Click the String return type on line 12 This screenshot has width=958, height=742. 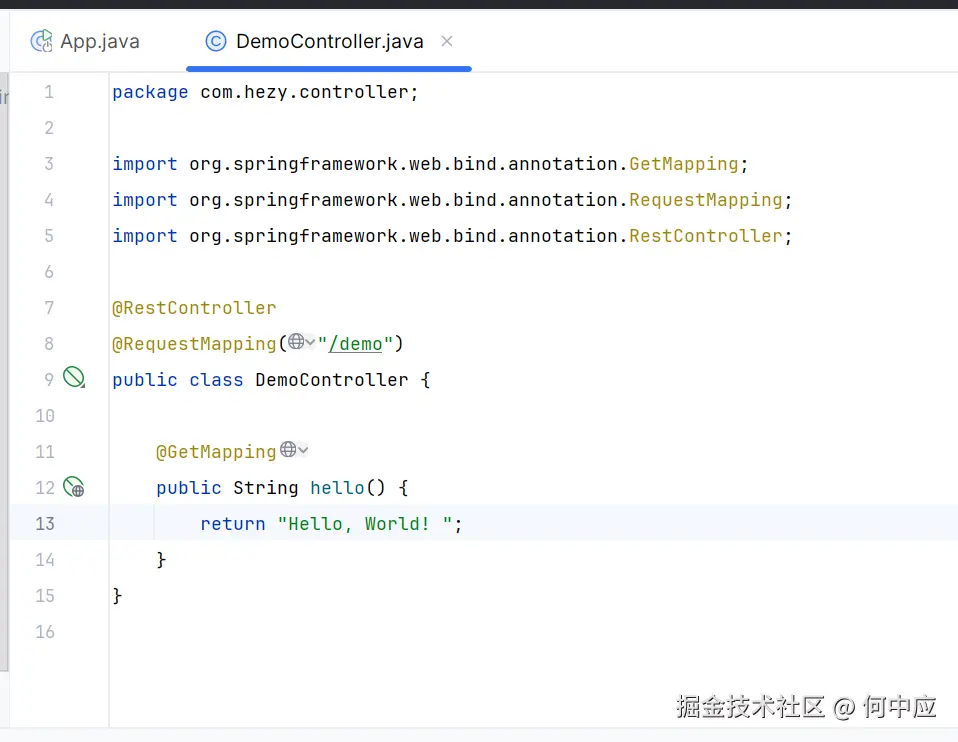click(x=266, y=488)
